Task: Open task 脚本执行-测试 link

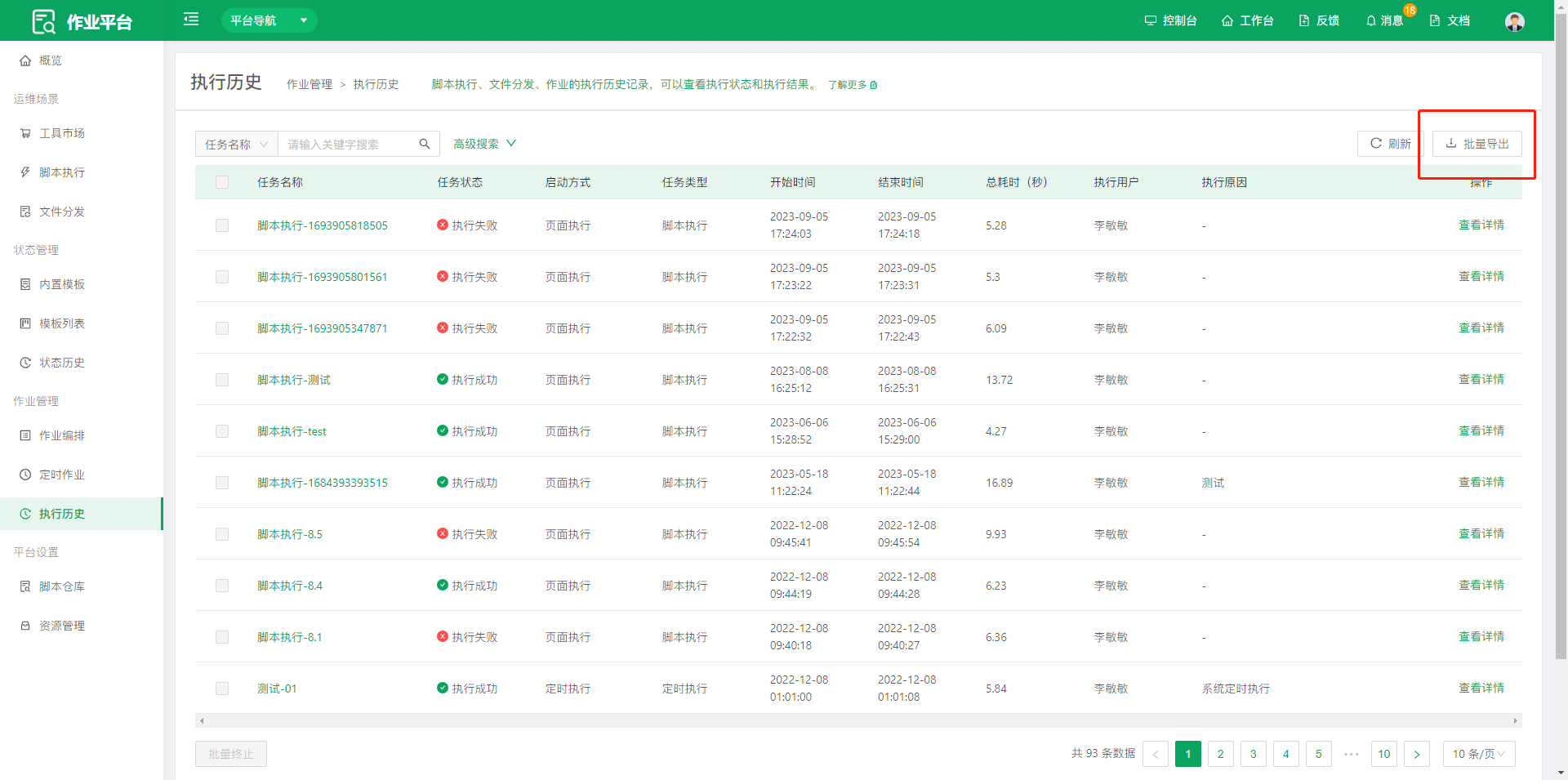Action: tap(294, 380)
